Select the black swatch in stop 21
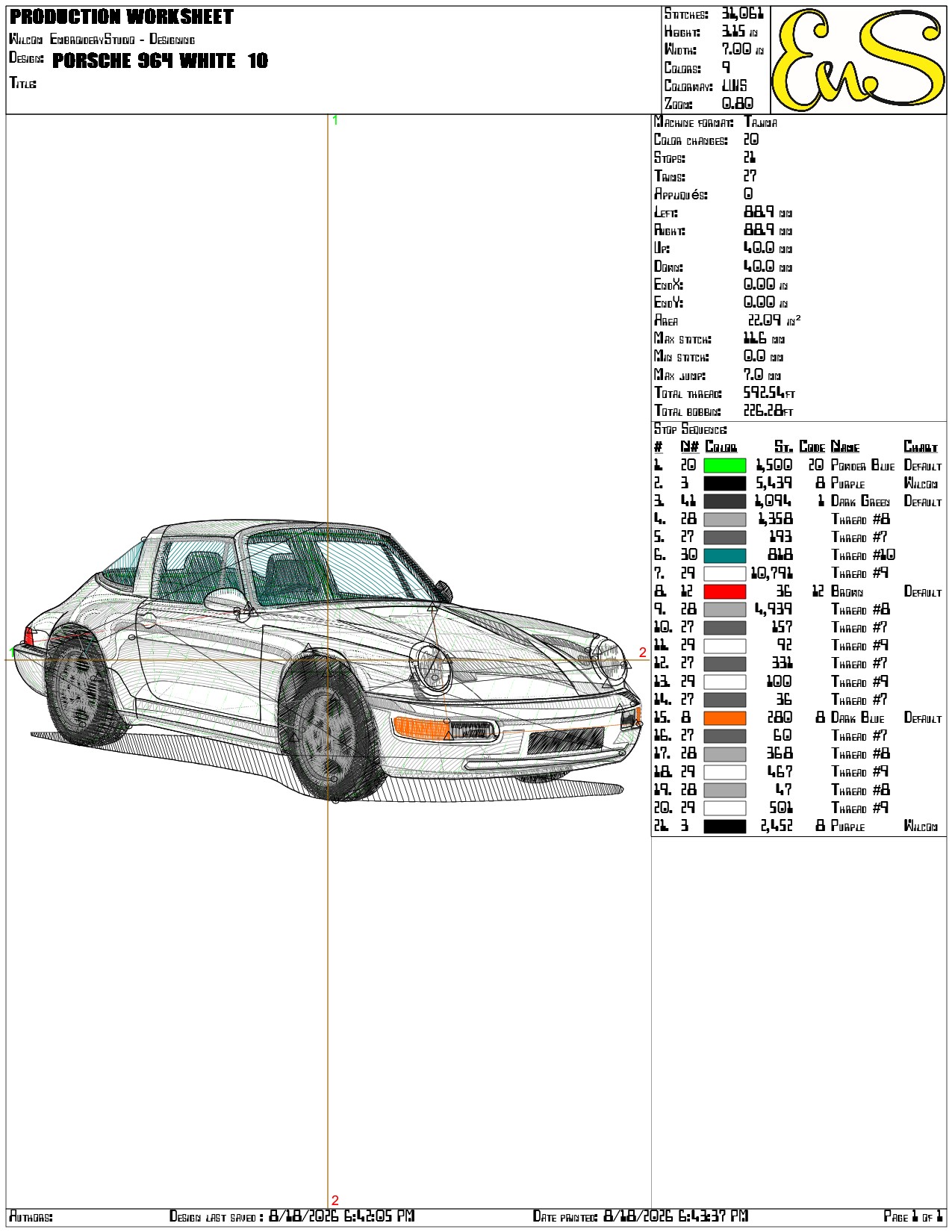This screenshot has height=1232, width=952. (x=724, y=826)
